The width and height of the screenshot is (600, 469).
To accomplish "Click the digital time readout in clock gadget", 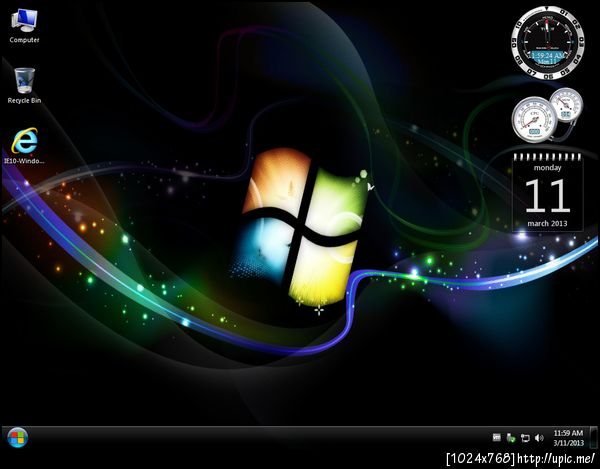I will coord(548,55).
